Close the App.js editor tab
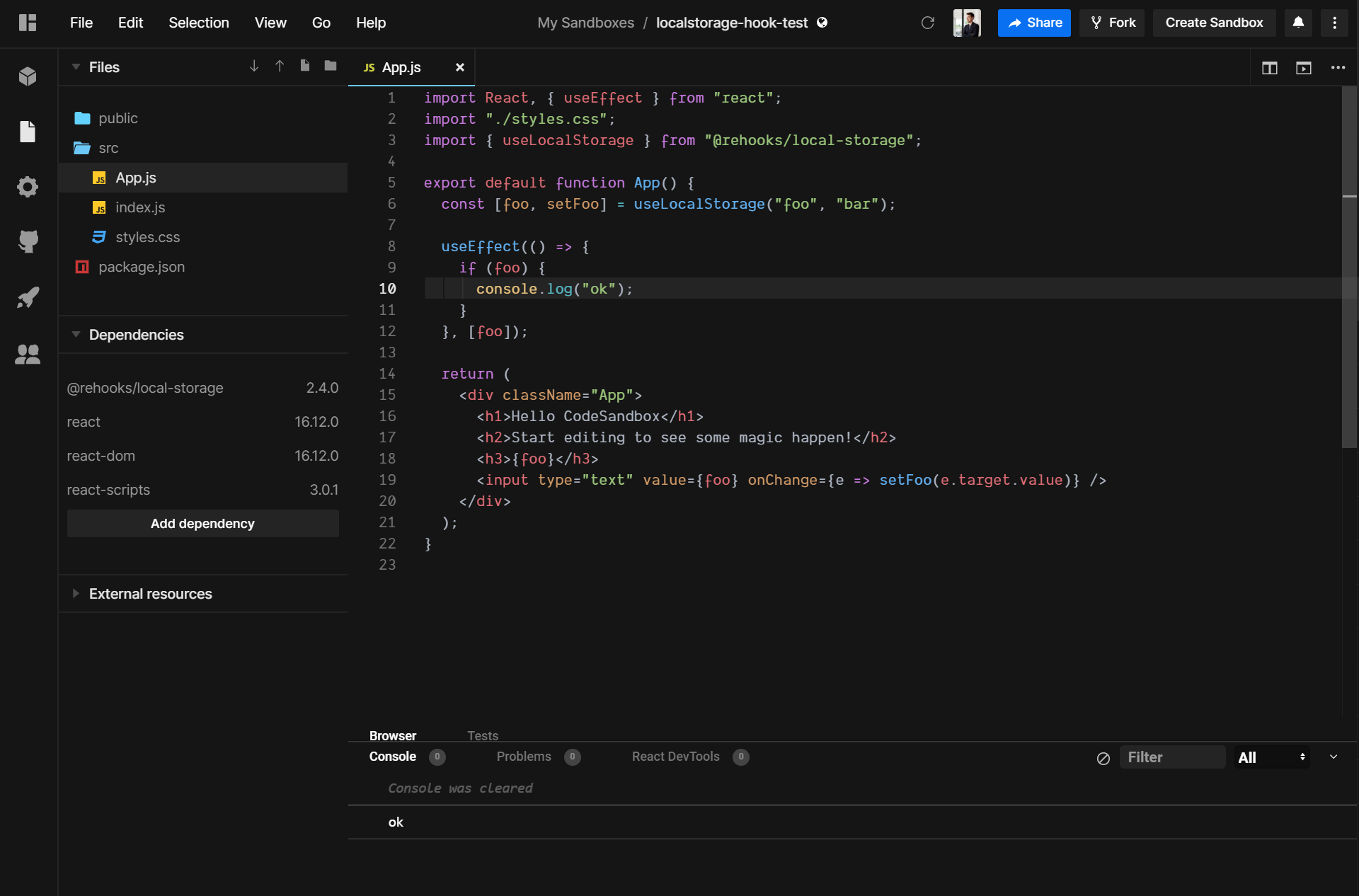Viewport: 1359px width, 896px height. [460, 67]
